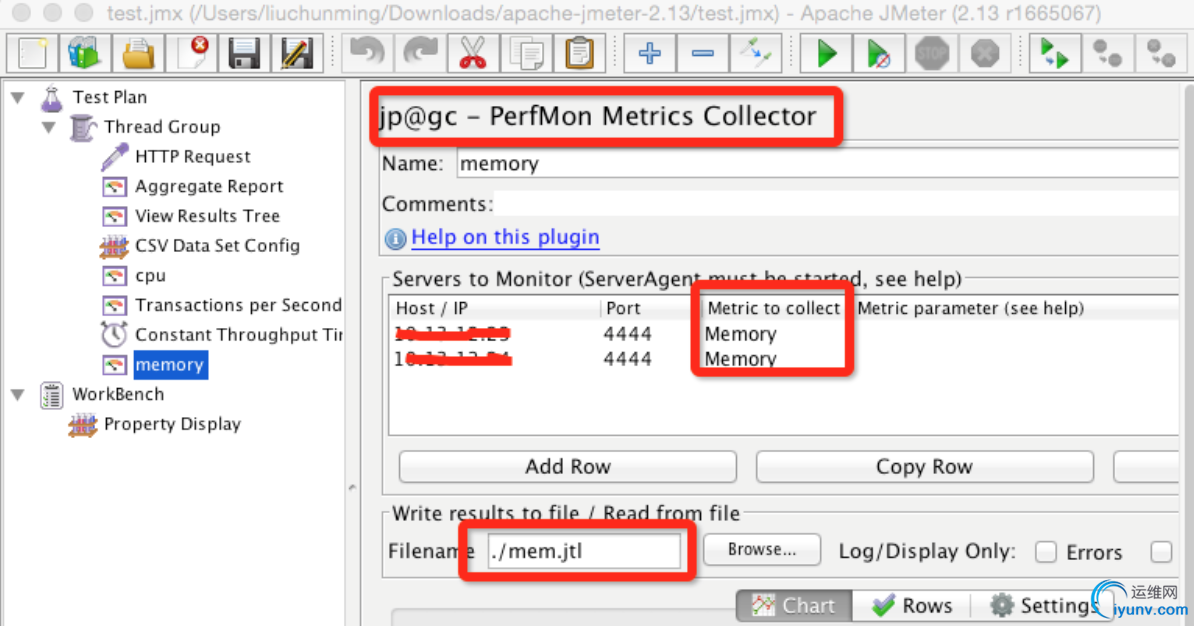
Task: Click the Remote Shutdown All icon
Action: (x=1161, y=53)
